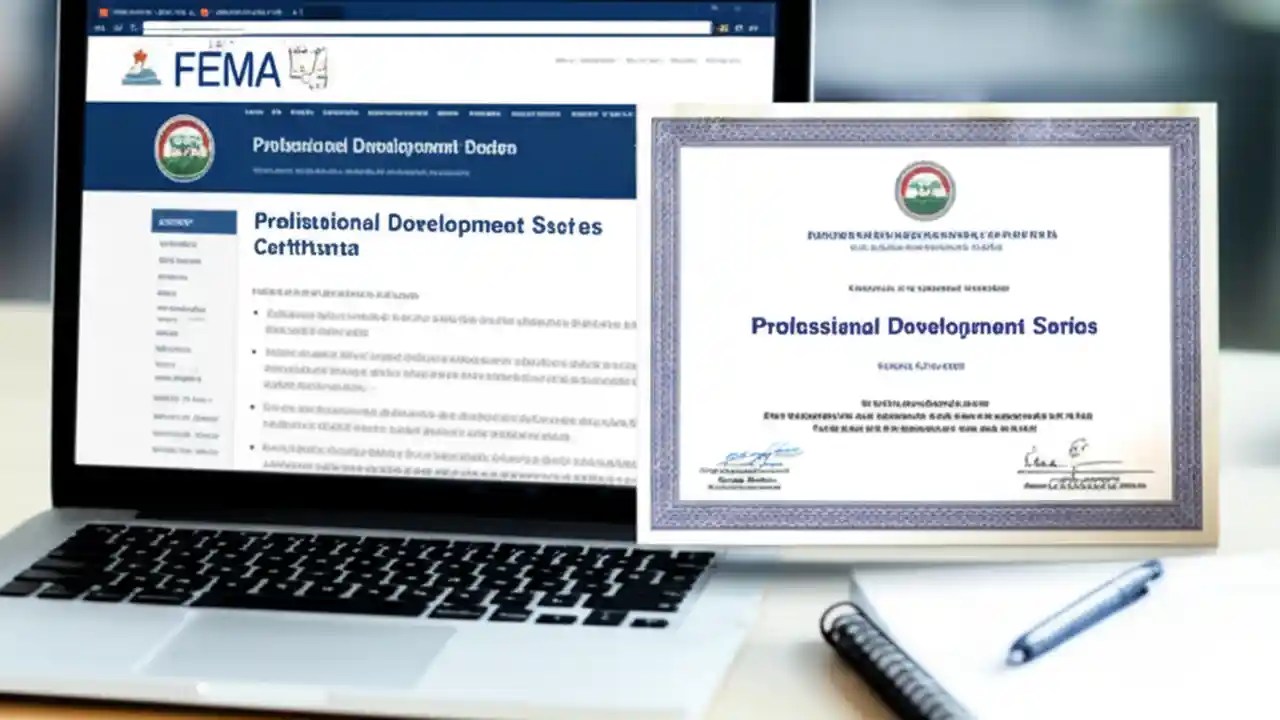Toggle the active state of the highlighted sidebar item

pos(193,220)
